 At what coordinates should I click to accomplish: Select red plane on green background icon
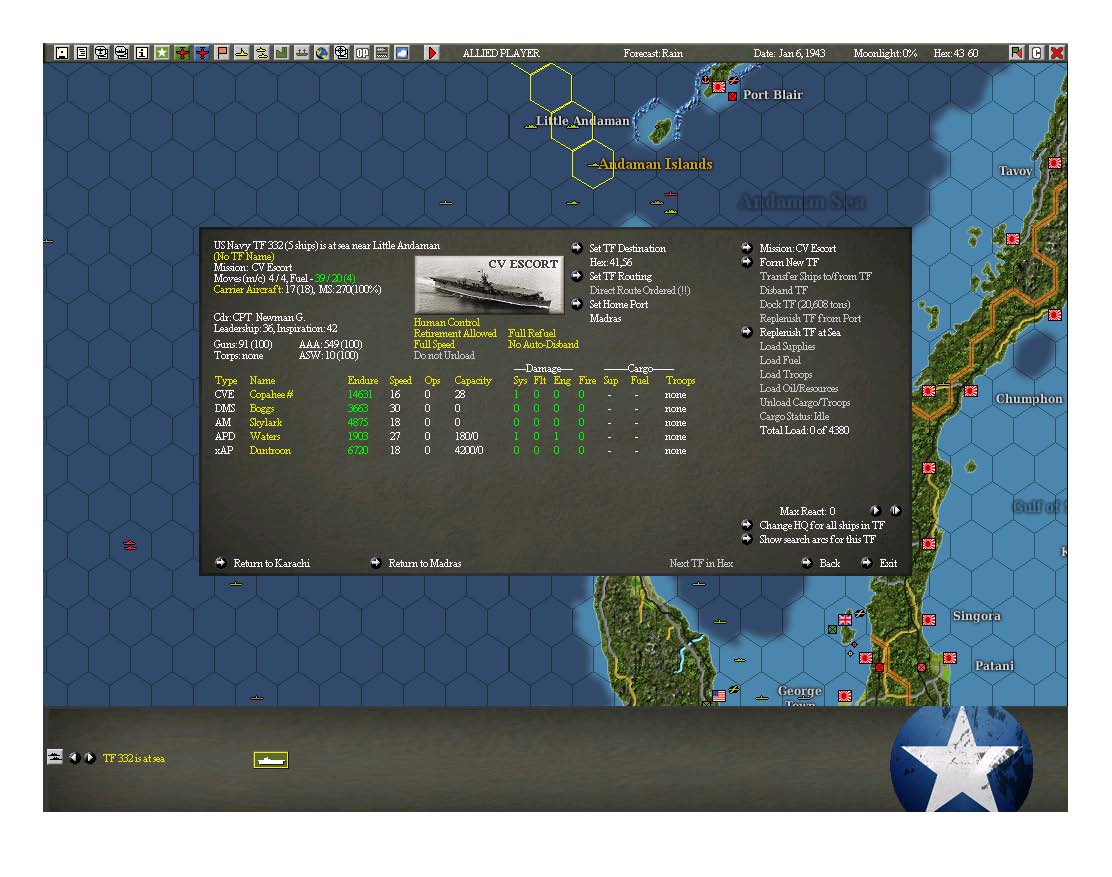(x=182, y=53)
